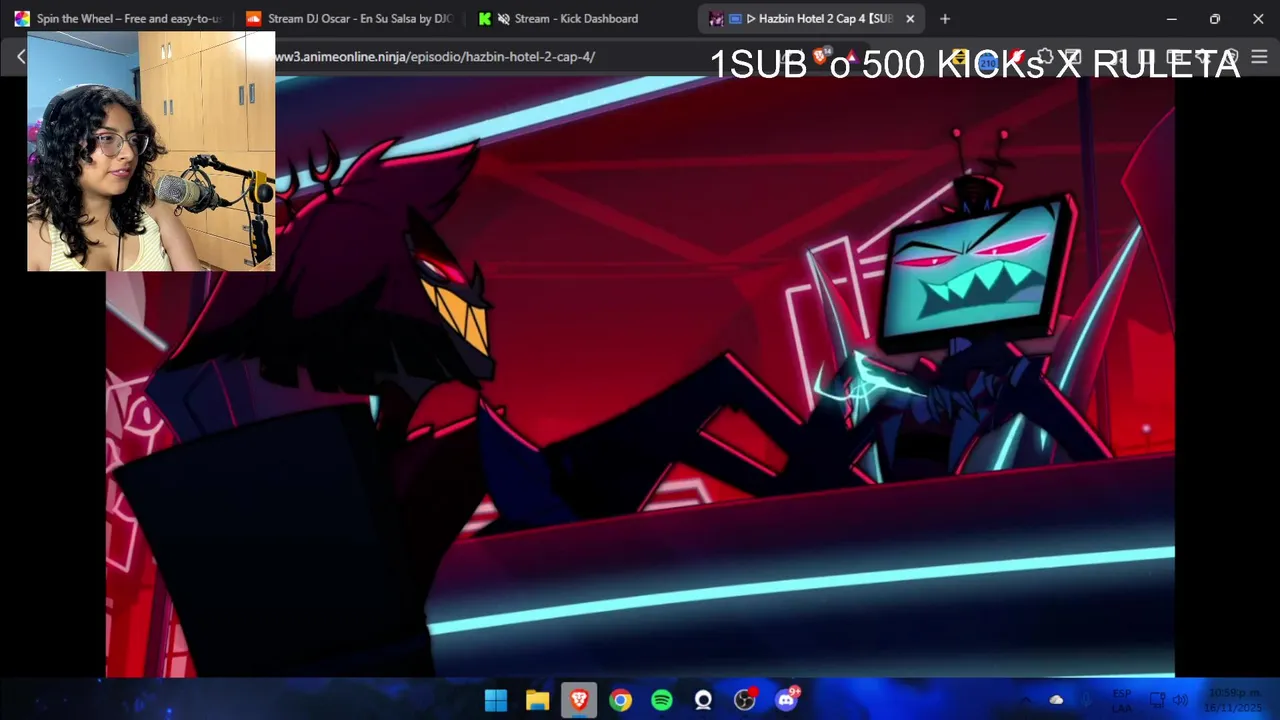Open the network tray icon
Viewport: 1280px width, 720px height.
point(1157,700)
